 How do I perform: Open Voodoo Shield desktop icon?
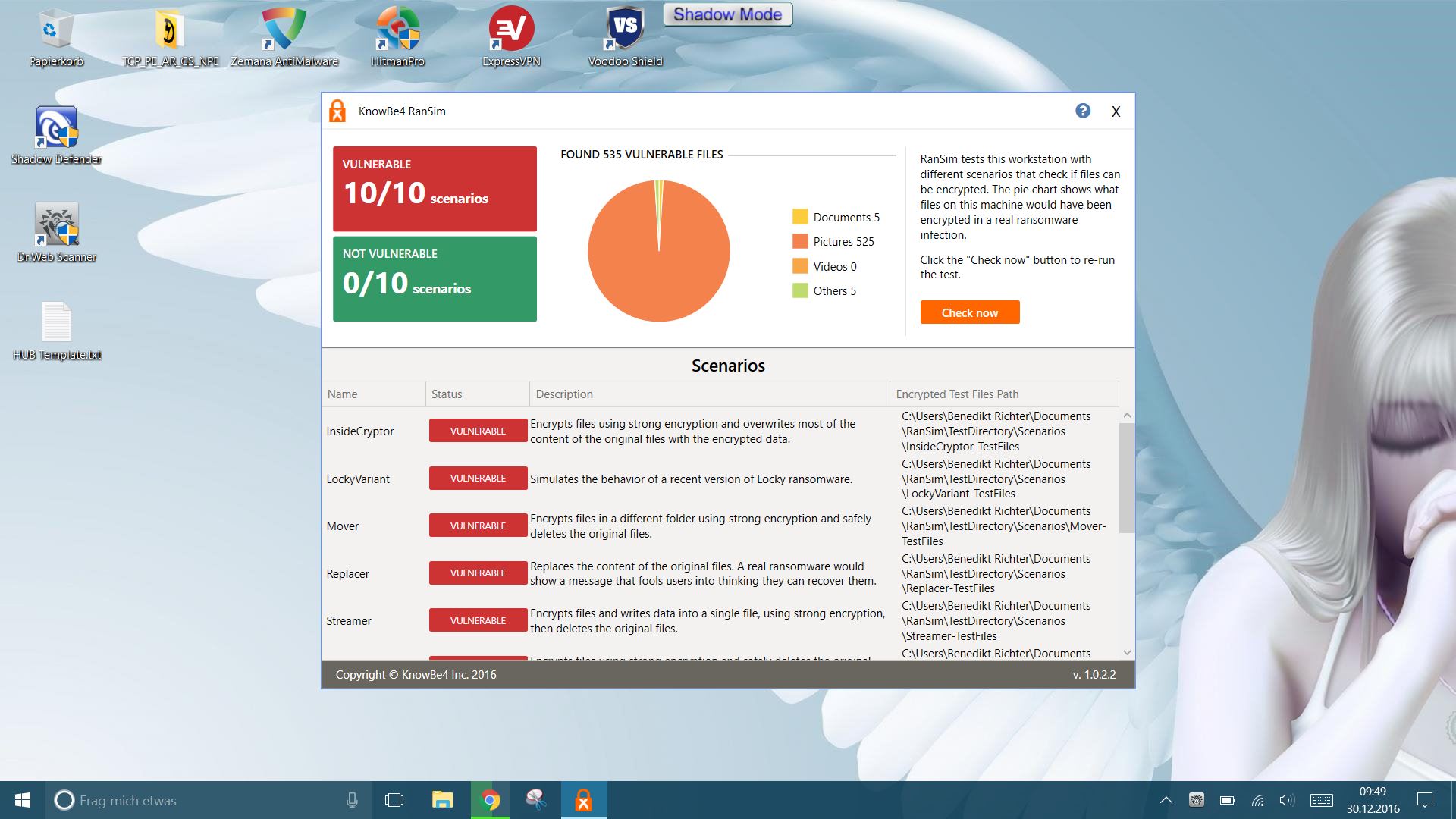[625, 32]
